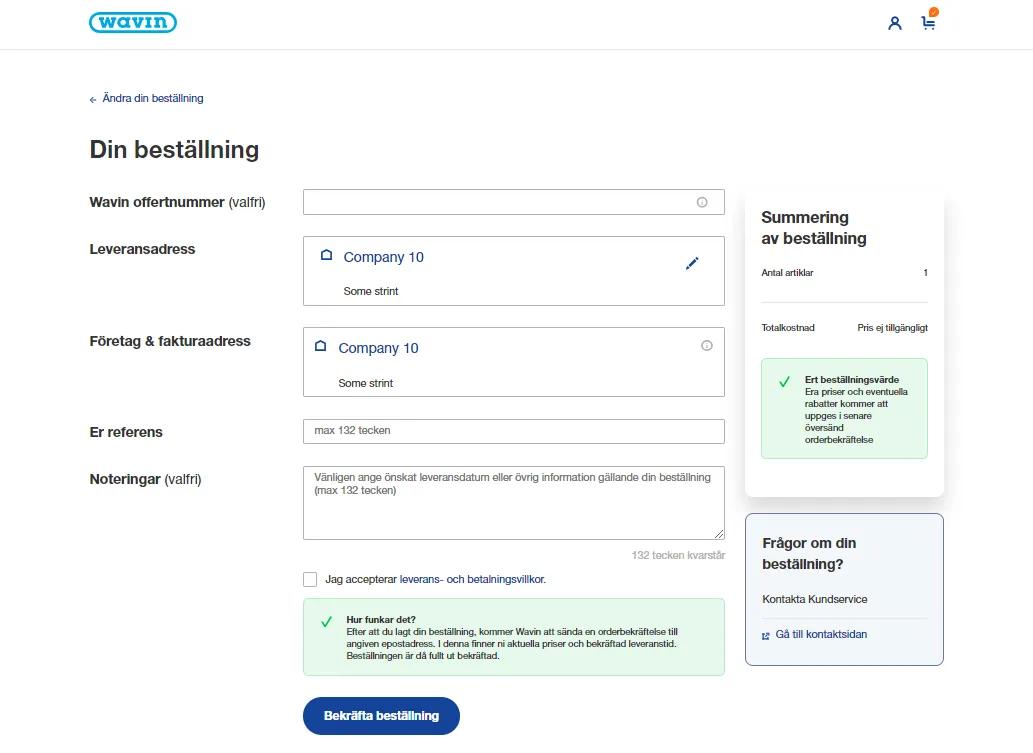Viewport: 1033px width, 753px height.
Task: Open leverans- och betalningsvillkor link
Action: point(472,579)
